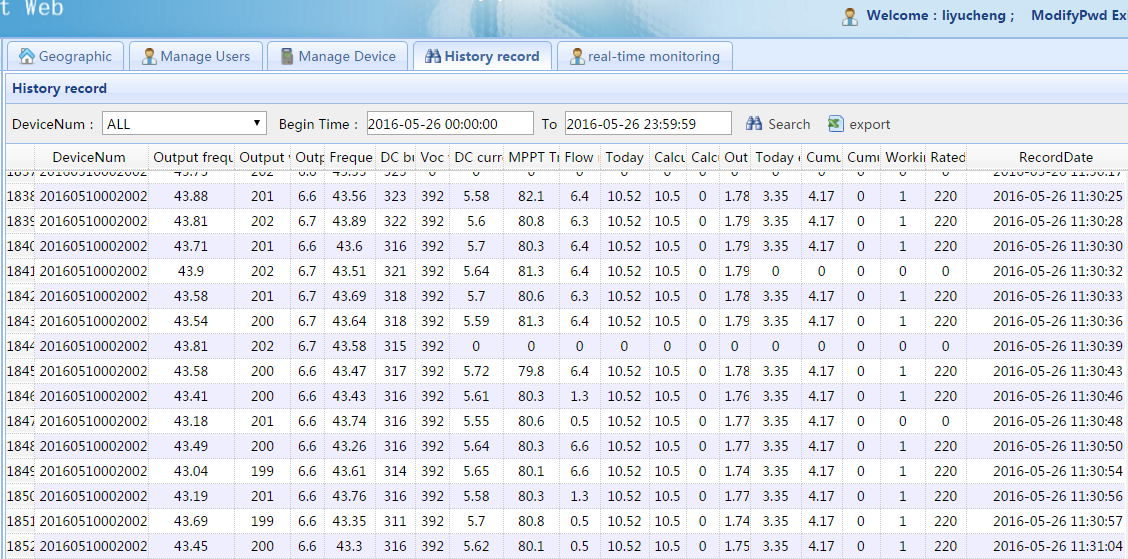Go to real-time monitoring tab
1128x559 pixels.
click(x=645, y=56)
